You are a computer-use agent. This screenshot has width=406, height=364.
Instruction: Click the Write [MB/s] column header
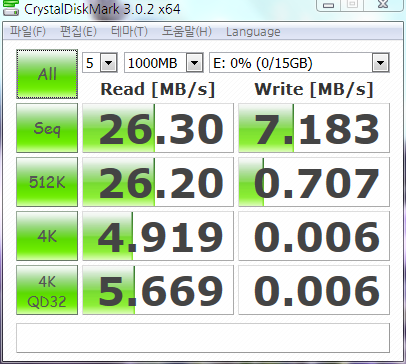[314, 89]
